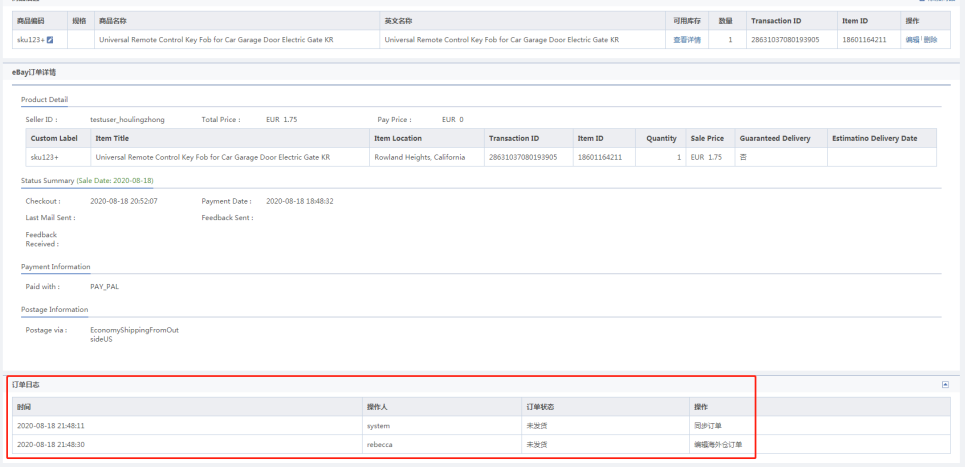Click sku123+ in the 商品编码 column
This screenshot has width=965, height=467.
click(x=31, y=40)
